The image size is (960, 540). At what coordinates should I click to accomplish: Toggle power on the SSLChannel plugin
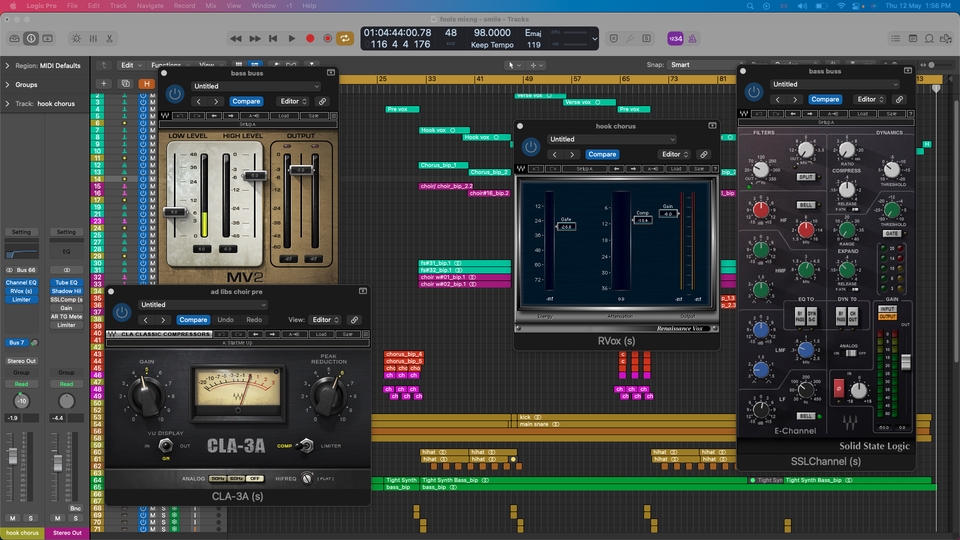point(754,92)
